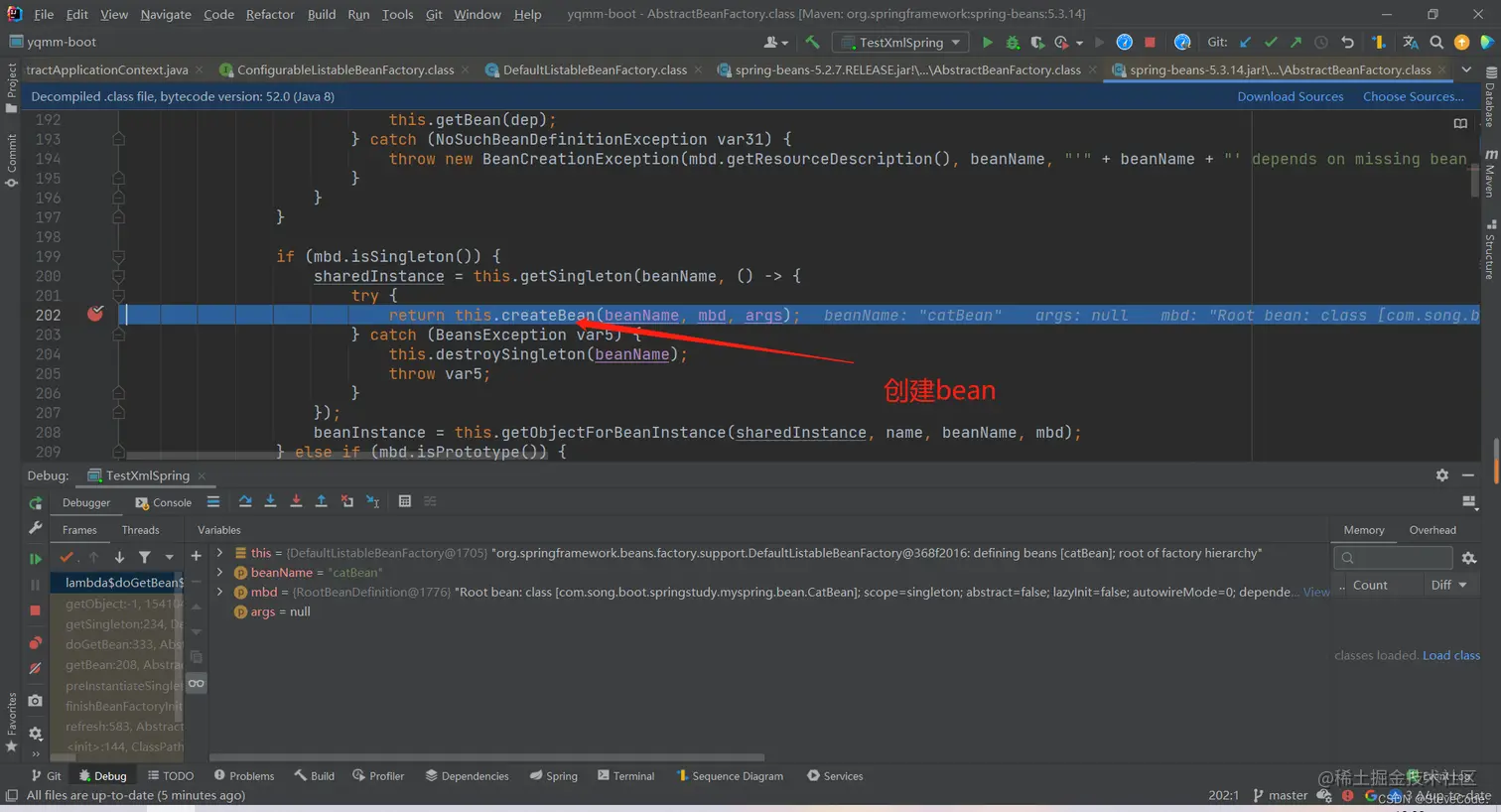Open the Navigate menu
Image resolution: width=1501 pixels, height=812 pixels.
point(166,14)
